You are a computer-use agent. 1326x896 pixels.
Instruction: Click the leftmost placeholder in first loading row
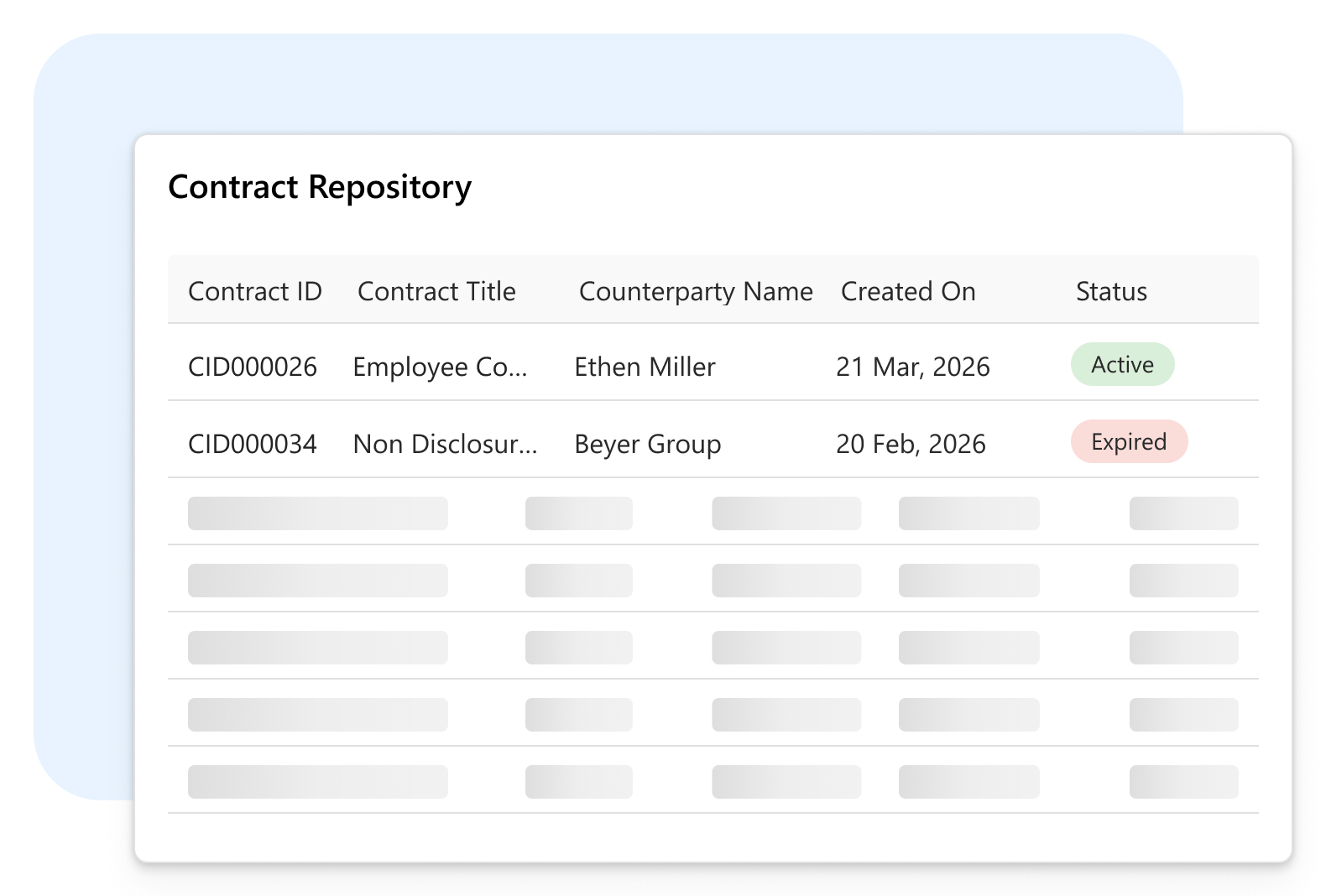coord(317,513)
